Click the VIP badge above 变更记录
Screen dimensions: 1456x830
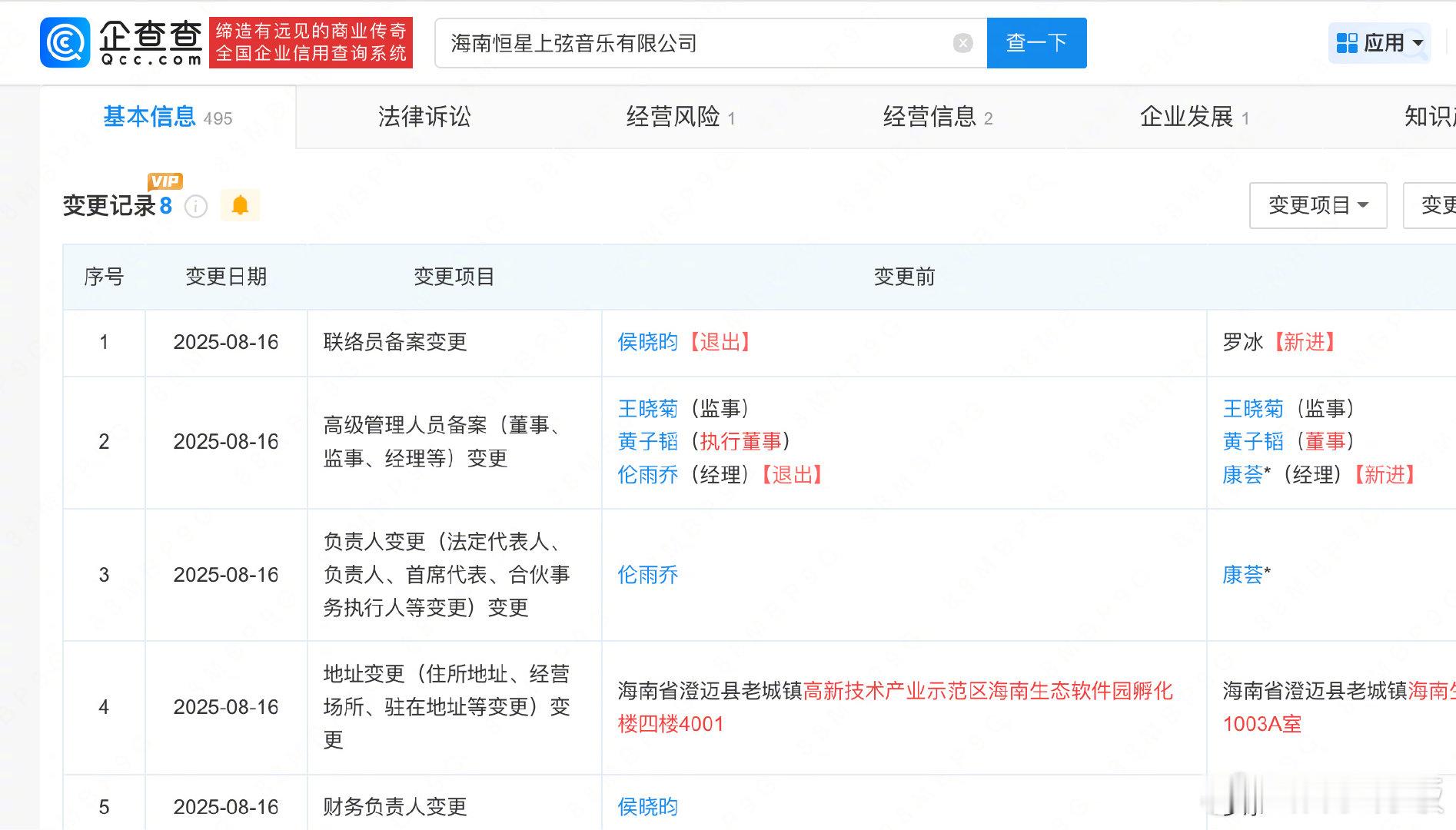(165, 181)
